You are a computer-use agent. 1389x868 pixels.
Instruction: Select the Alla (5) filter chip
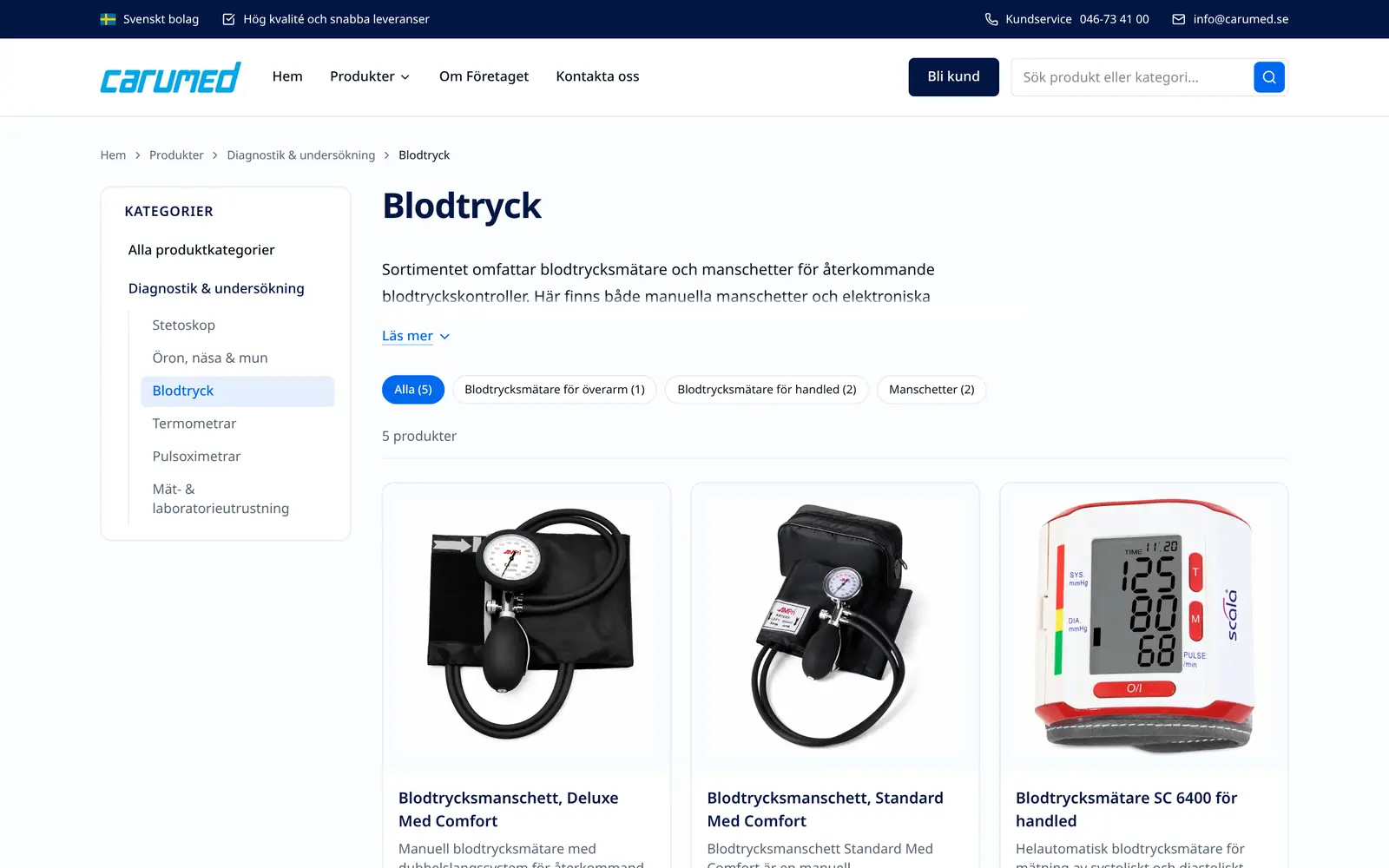413,390
